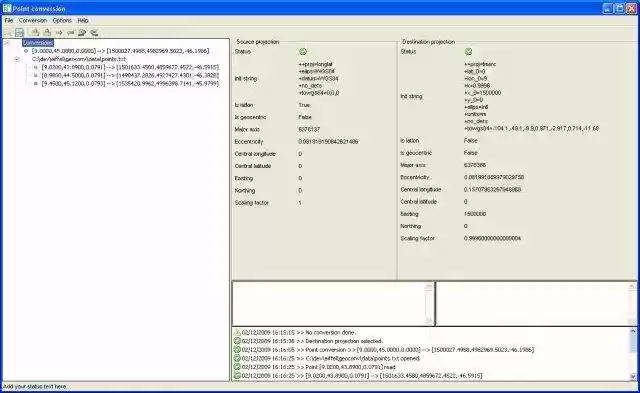640x393 pixels.
Task: Click the source Scaling factor value 1
Action: (x=300, y=203)
